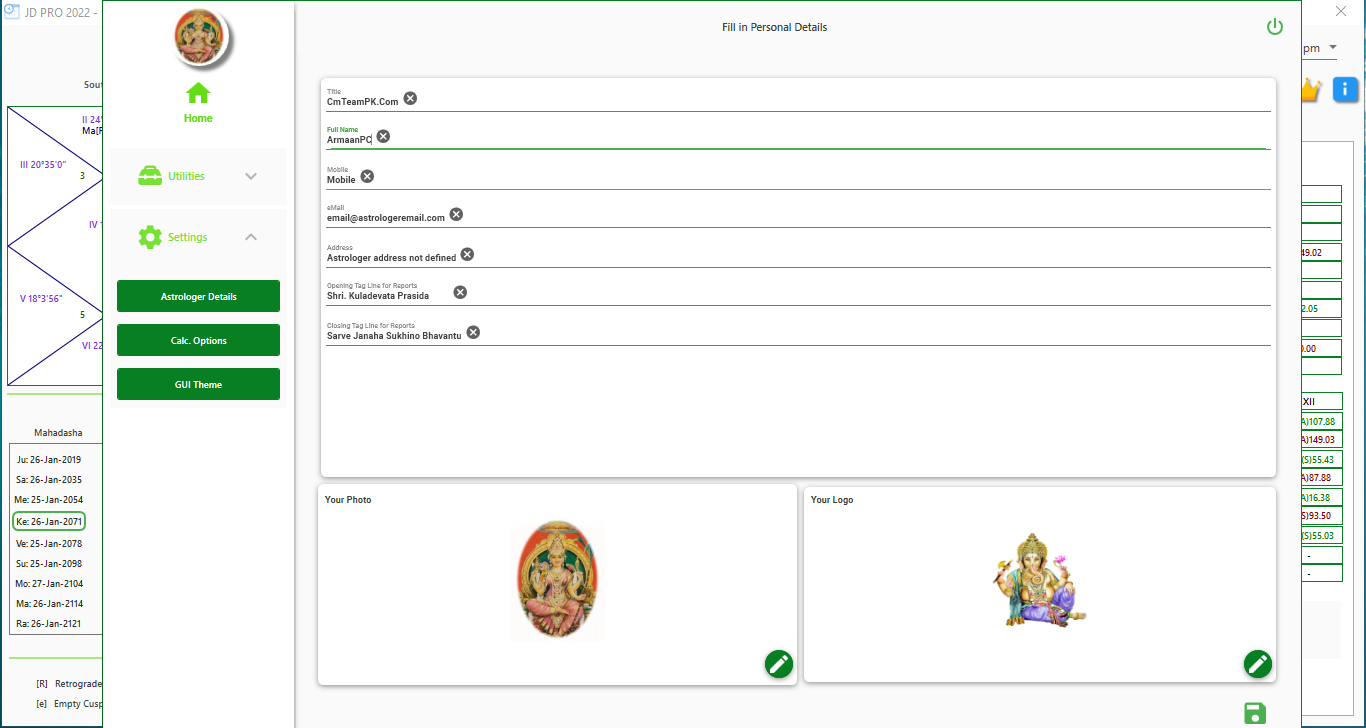Select Mahadasha row Me: 25-Jan-2054
This screenshot has width=1366, height=728.
[x=49, y=500]
